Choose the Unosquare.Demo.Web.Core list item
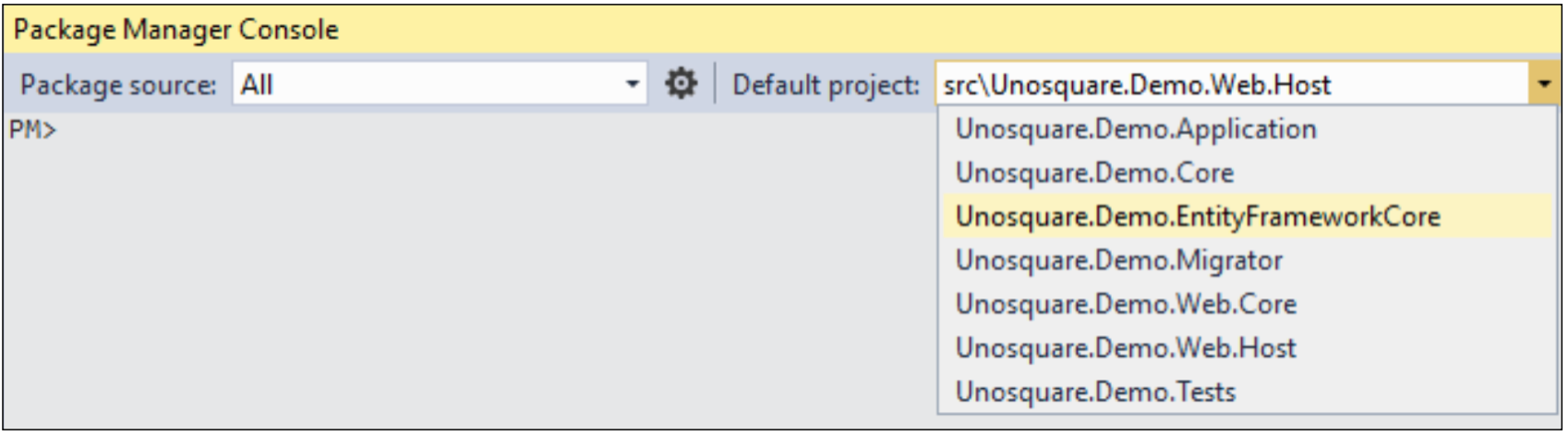This screenshot has width=1568, height=436. click(1126, 304)
